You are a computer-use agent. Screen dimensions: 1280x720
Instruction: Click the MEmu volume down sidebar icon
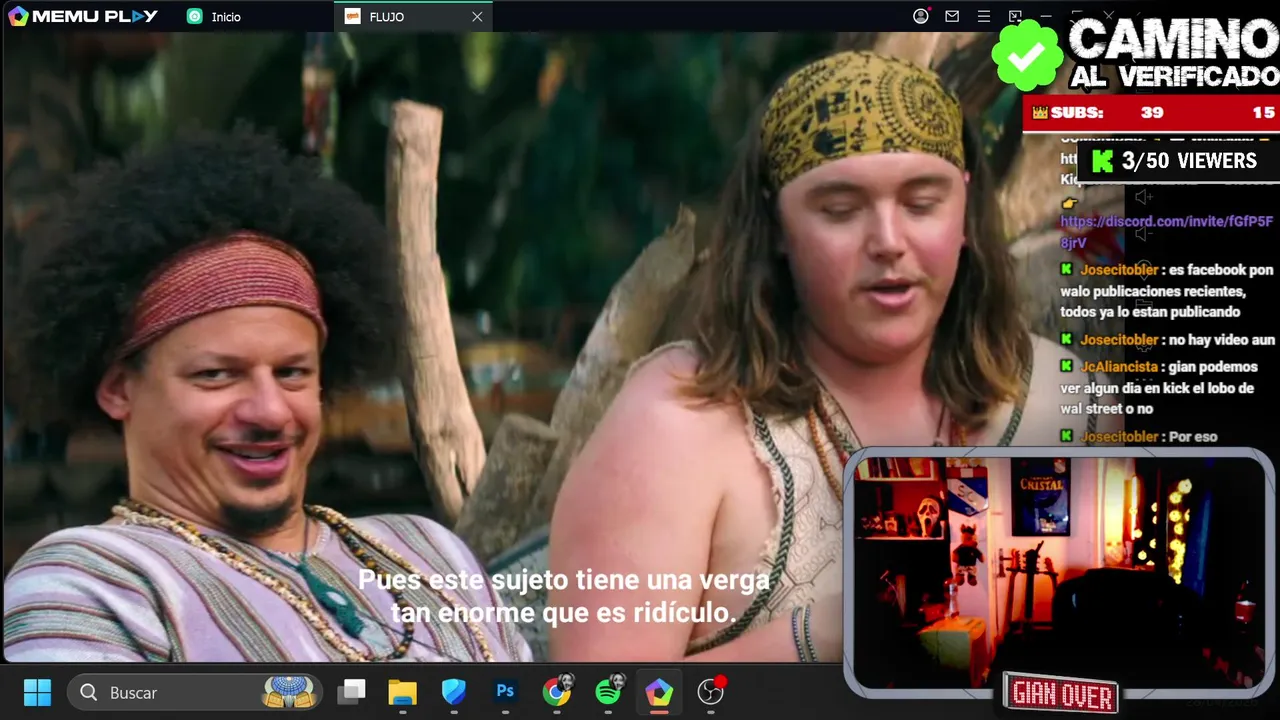[1143, 233]
